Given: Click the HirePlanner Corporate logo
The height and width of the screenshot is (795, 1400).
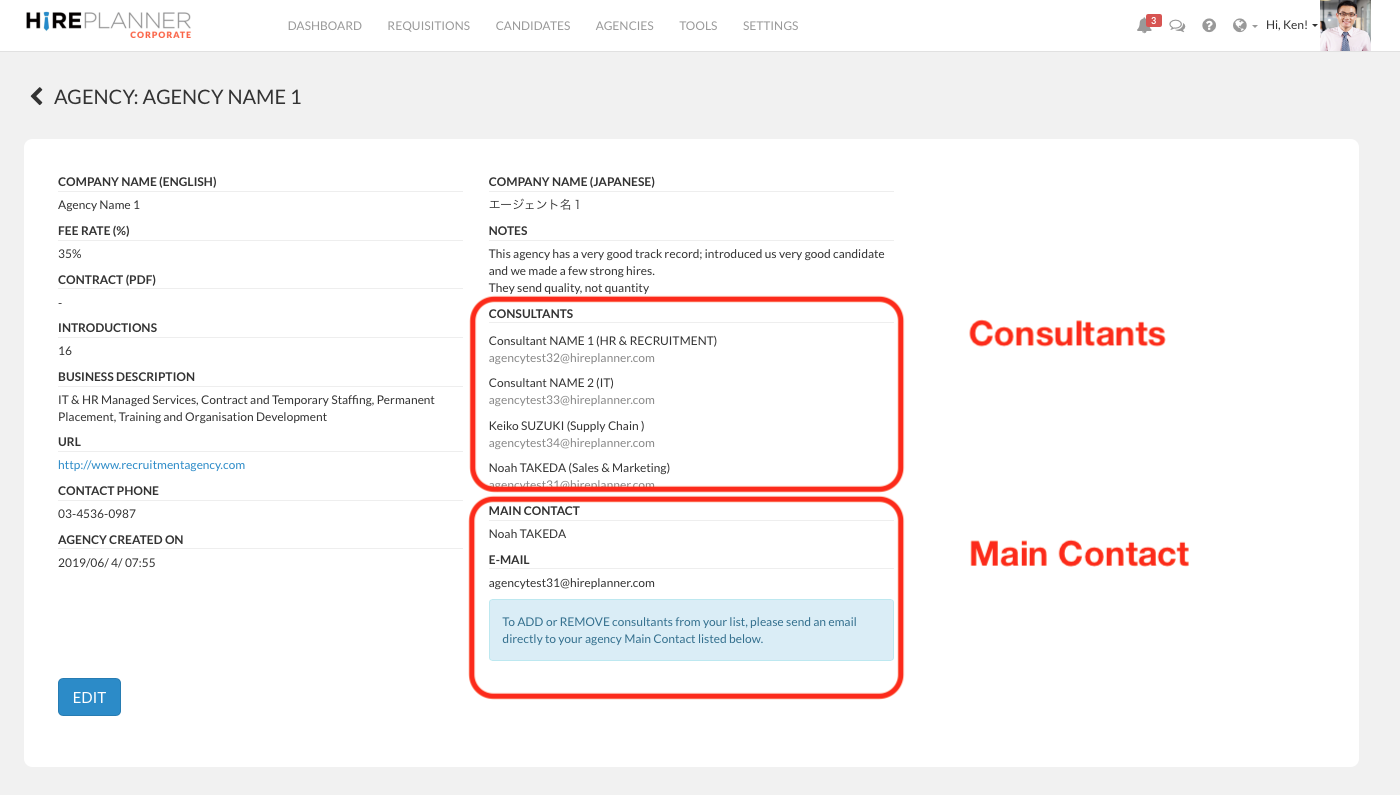Looking at the screenshot, I should pyautogui.click(x=108, y=25).
